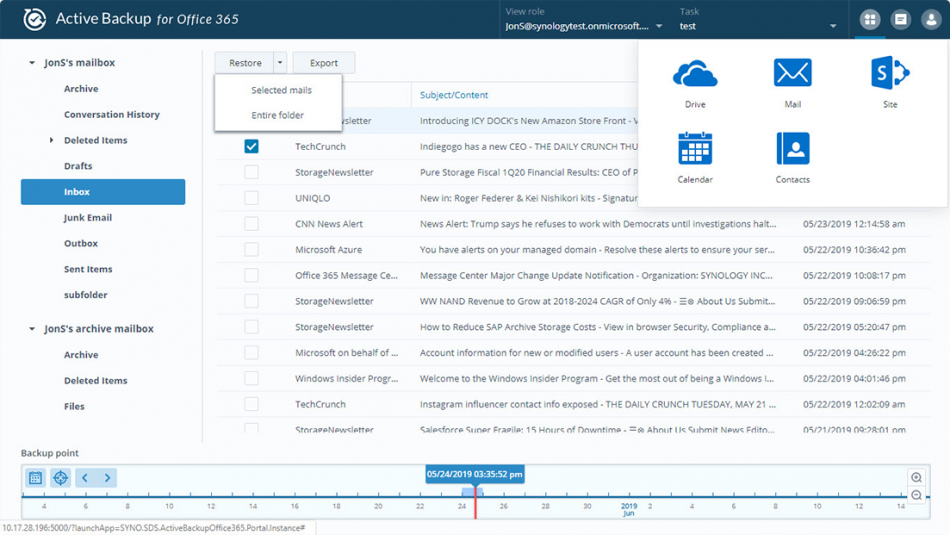Open the backup point calendar picker
Image resolution: width=950 pixels, height=535 pixels.
[36, 477]
